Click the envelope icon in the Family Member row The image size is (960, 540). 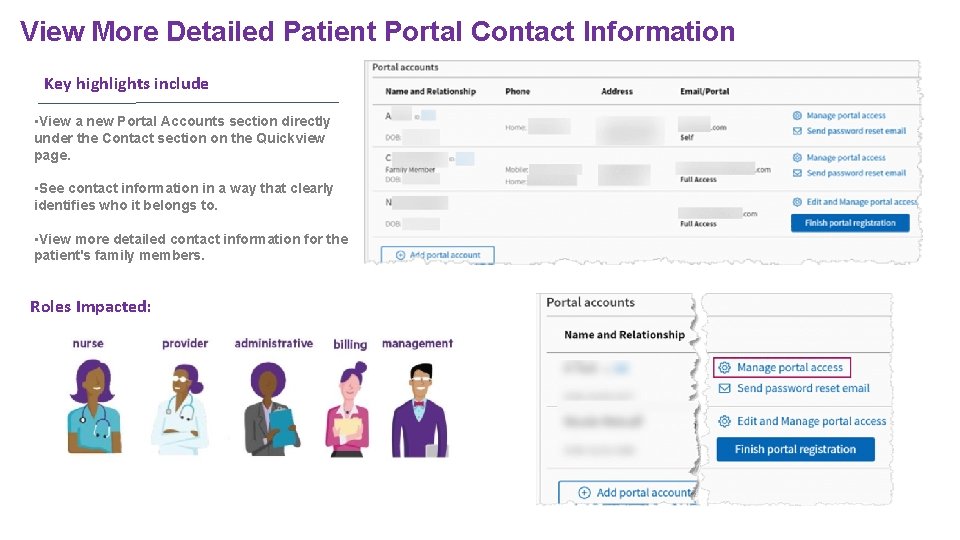coord(797,173)
